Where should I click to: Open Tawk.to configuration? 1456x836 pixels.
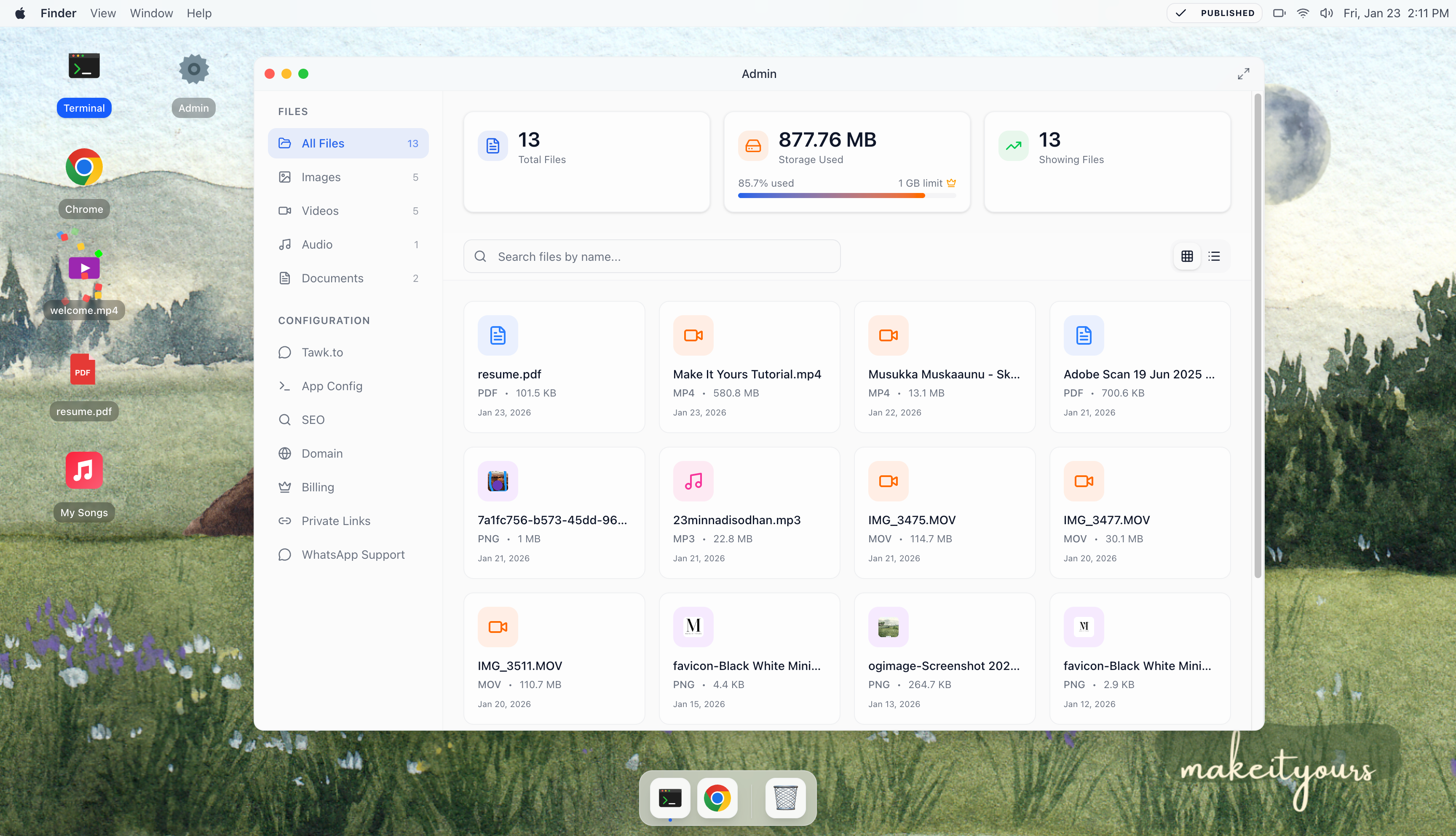(x=322, y=353)
